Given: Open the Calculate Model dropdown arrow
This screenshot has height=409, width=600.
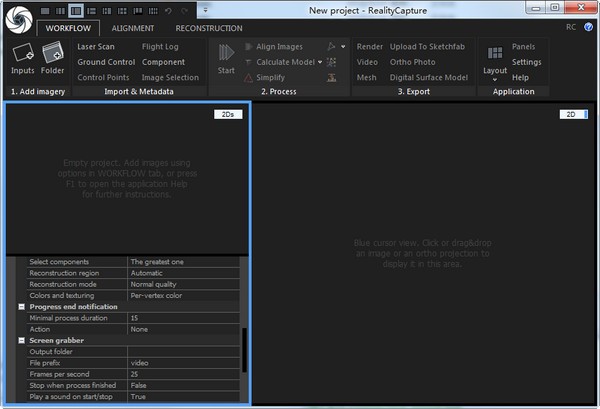Looking at the screenshot, I should 320,62.
